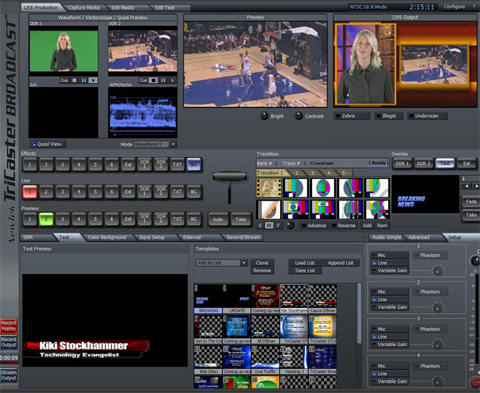The image size is (480, 393).
Task: Click the gain knob for audio input 3
Action: coord(438,344)
